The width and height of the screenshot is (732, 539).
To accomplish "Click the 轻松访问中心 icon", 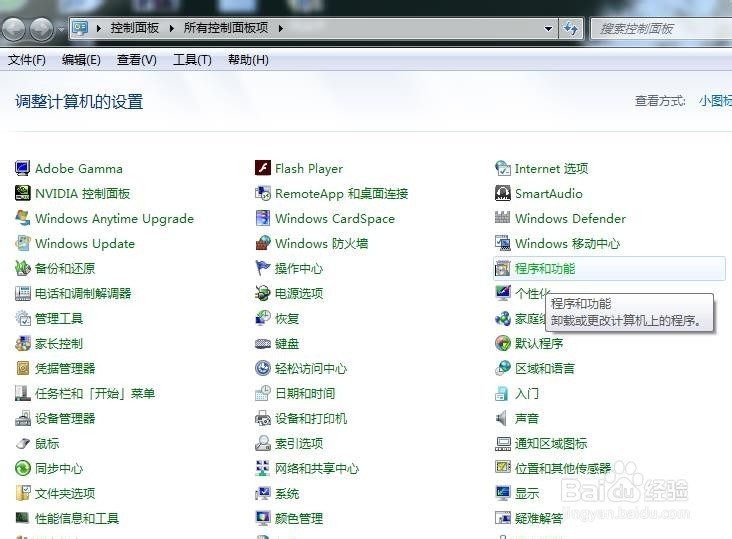I will coord(263,368).
